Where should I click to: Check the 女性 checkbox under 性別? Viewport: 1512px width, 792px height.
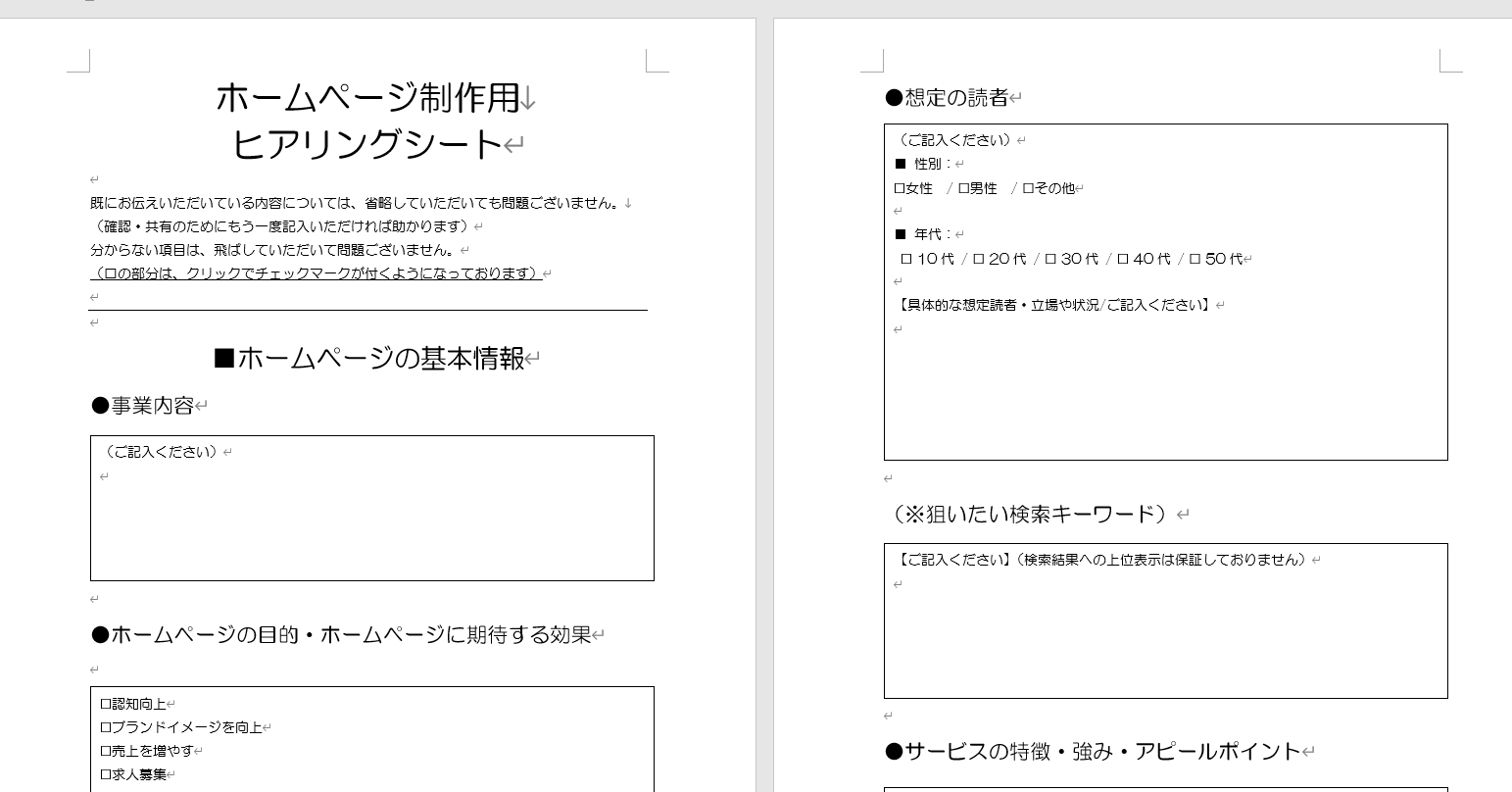pos(900,188)
